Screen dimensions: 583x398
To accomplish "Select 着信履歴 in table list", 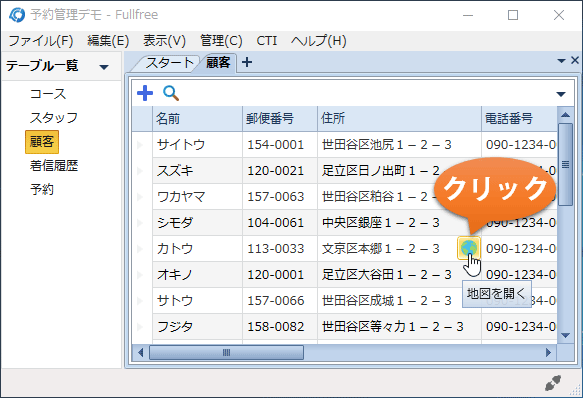I will pyautogui.click(x=54, y=166).
